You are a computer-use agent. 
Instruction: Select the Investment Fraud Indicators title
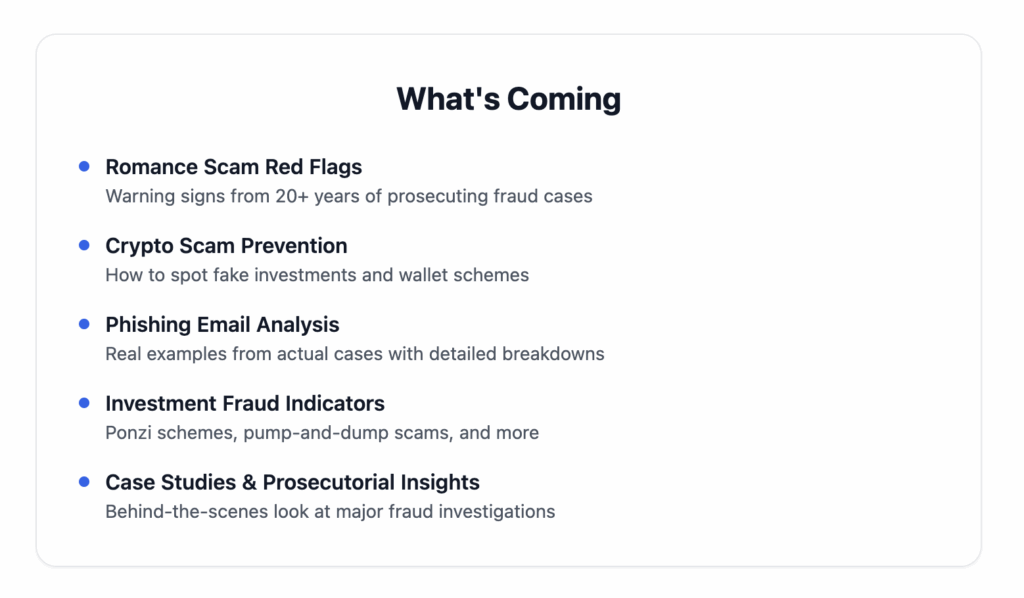click(x=245, y=404)
